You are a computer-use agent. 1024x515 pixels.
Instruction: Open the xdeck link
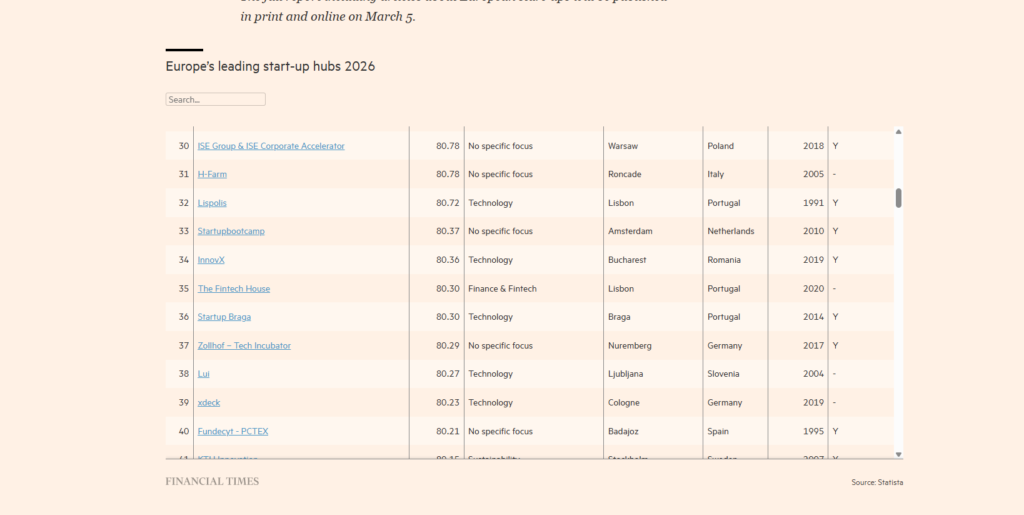click(x=209, y=403)
